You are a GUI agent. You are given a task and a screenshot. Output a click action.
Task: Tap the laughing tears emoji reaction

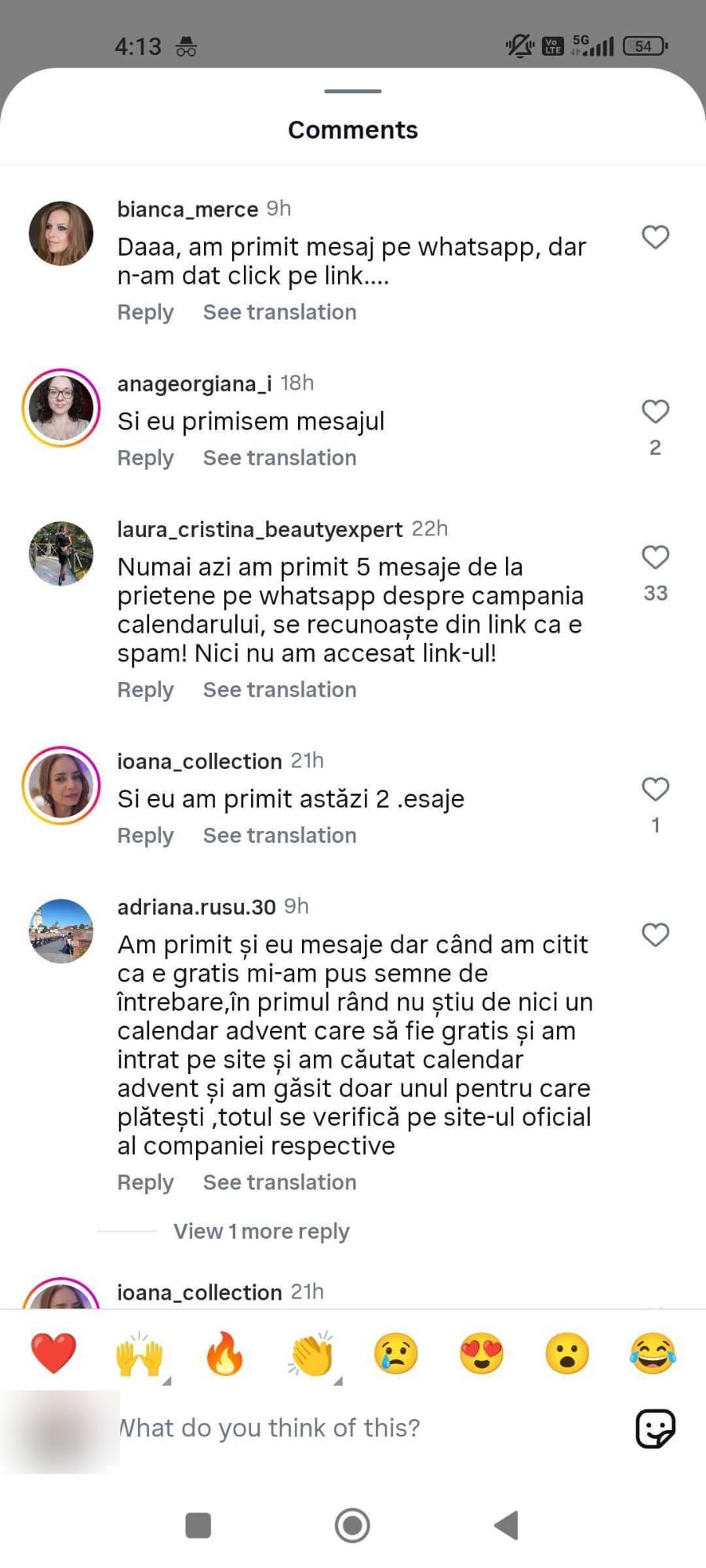pyautogui.click(x=653, y=1354)
